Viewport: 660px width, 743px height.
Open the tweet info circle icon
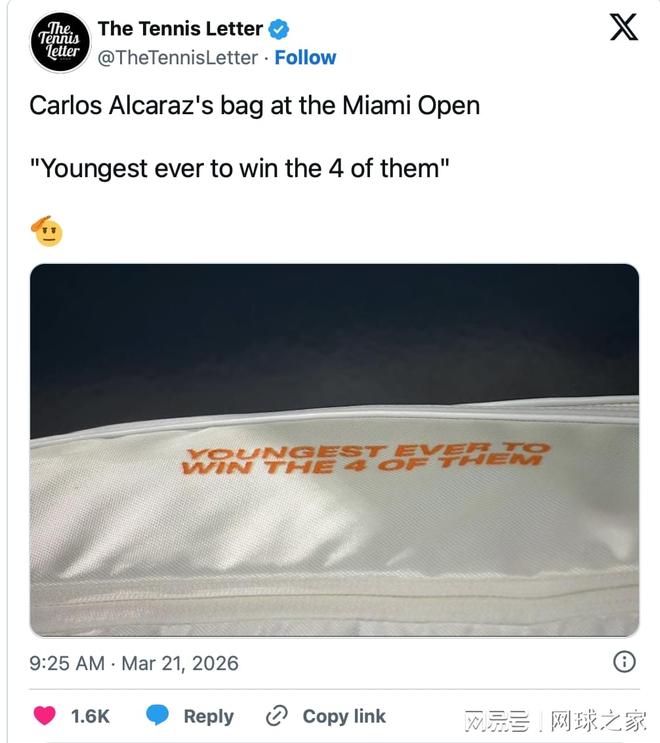[x=624, y=661]
